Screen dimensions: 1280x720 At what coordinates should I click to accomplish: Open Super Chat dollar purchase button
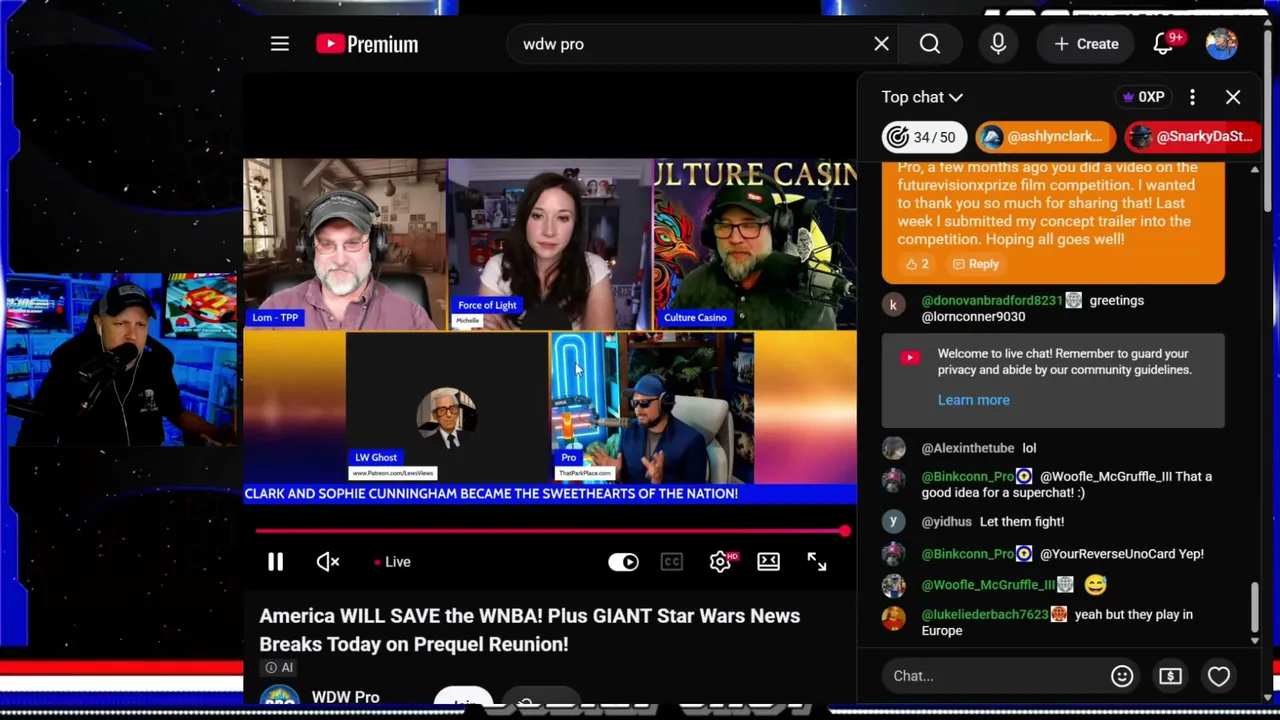tap(1170, 676)
